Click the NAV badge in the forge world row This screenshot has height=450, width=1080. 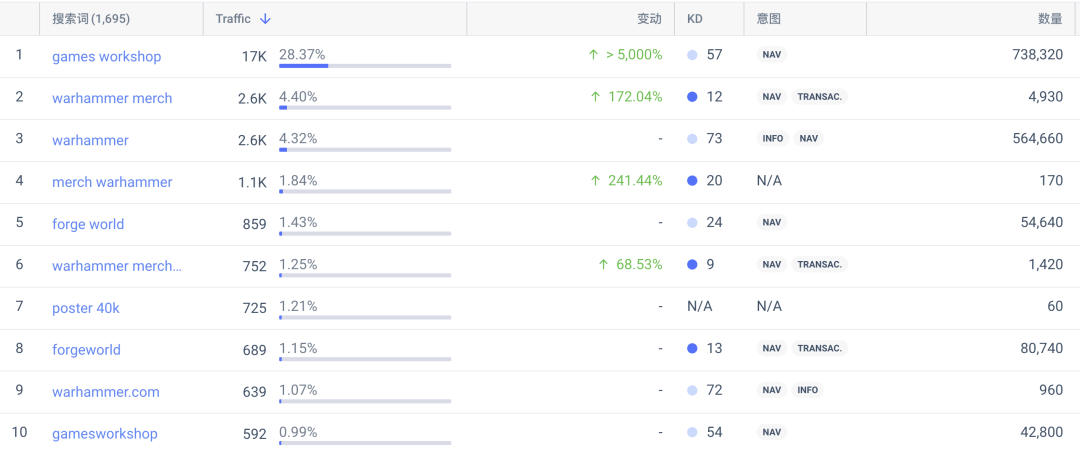point(771,223)
